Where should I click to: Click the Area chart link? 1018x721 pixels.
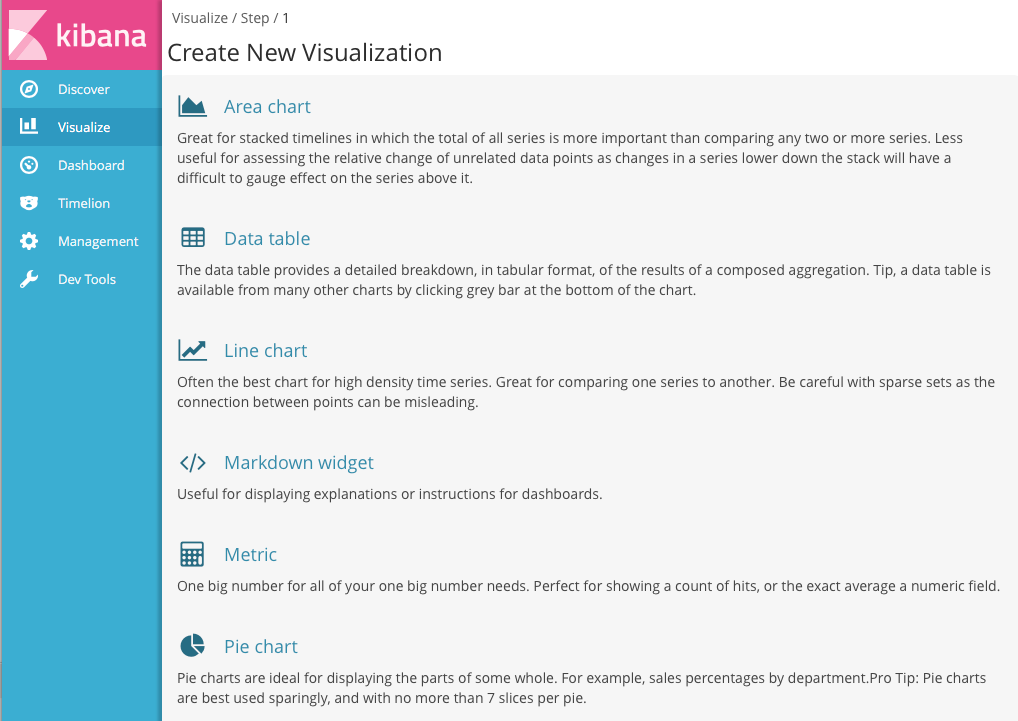(267, 106)
